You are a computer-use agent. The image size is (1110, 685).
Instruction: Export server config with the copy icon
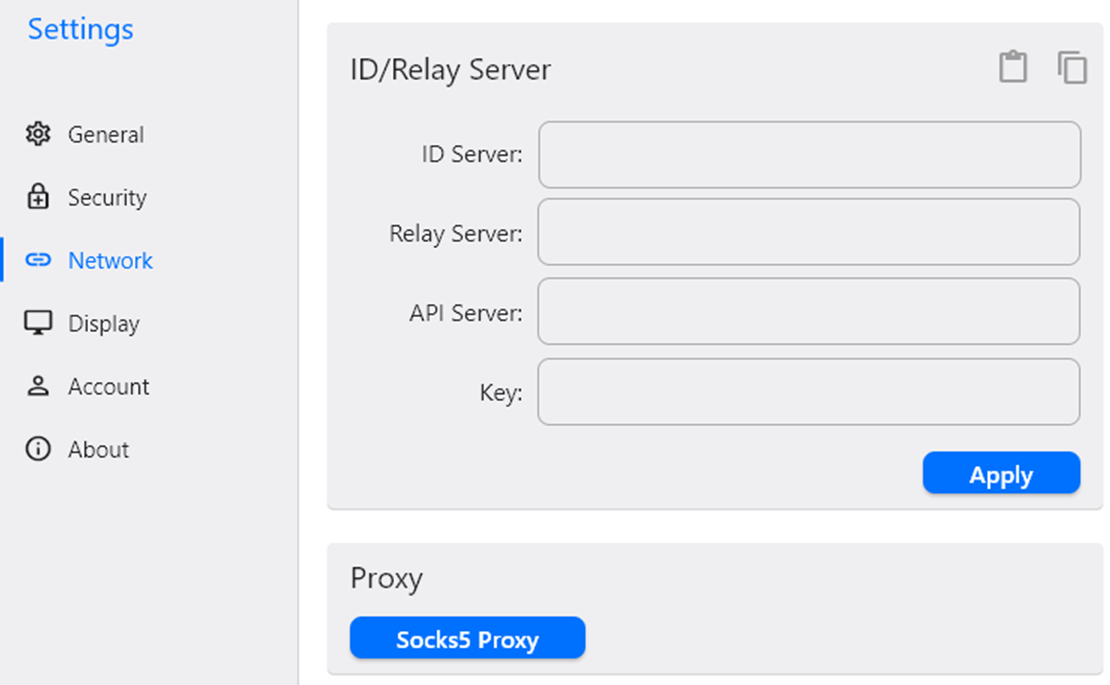coord(1072,67)
